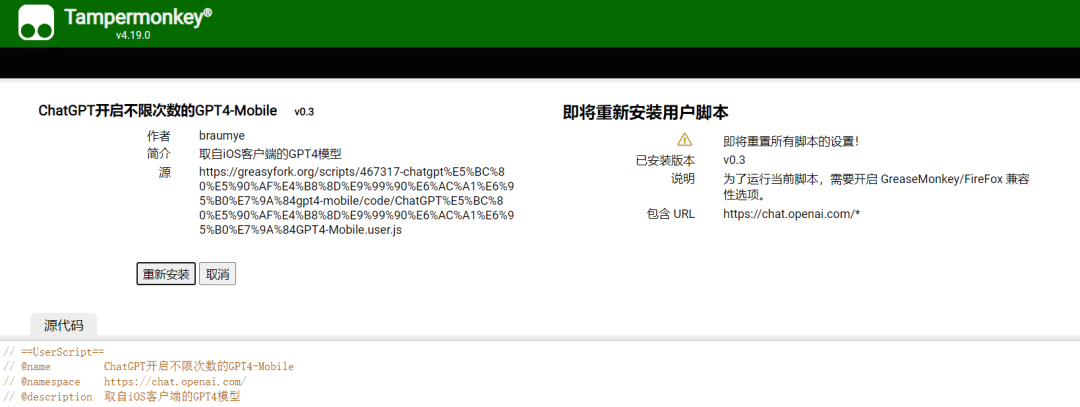Click the GreaseMonkey/FireFox compatibility note
The height and width of the screenshot is (407, 1080).
pos(876,187)
